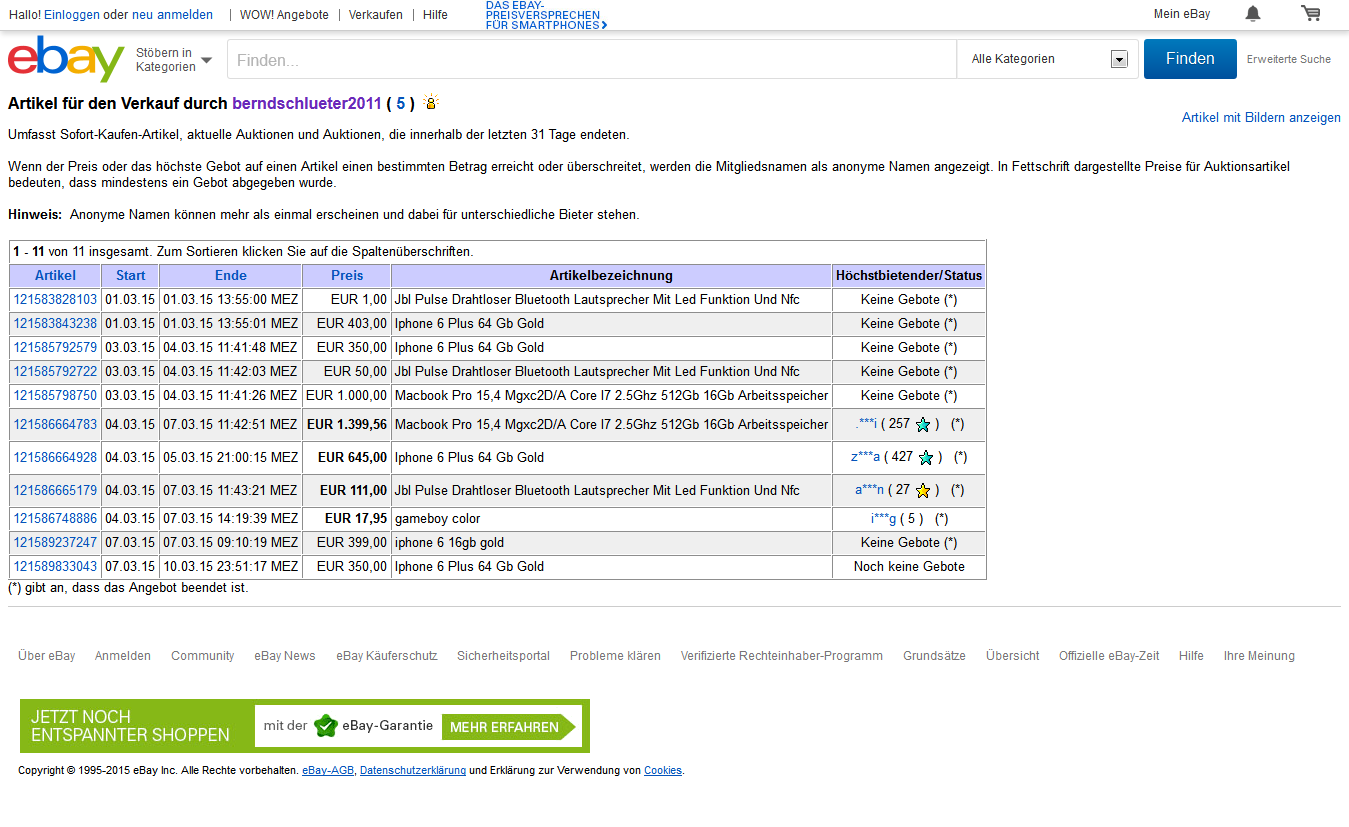Image resolution: width=1349 pixels, height=827 pixels.
Task: Open item 121589237247
Action: (x=55, y=542)
